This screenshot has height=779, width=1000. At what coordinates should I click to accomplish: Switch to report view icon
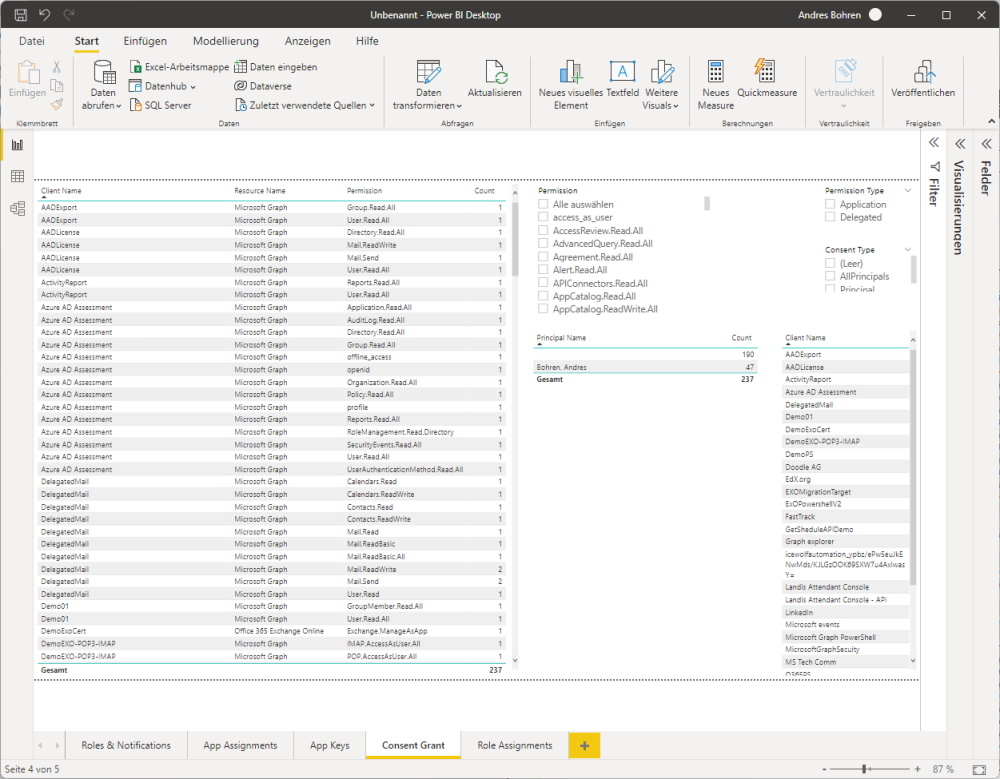[x=17, y=145]
